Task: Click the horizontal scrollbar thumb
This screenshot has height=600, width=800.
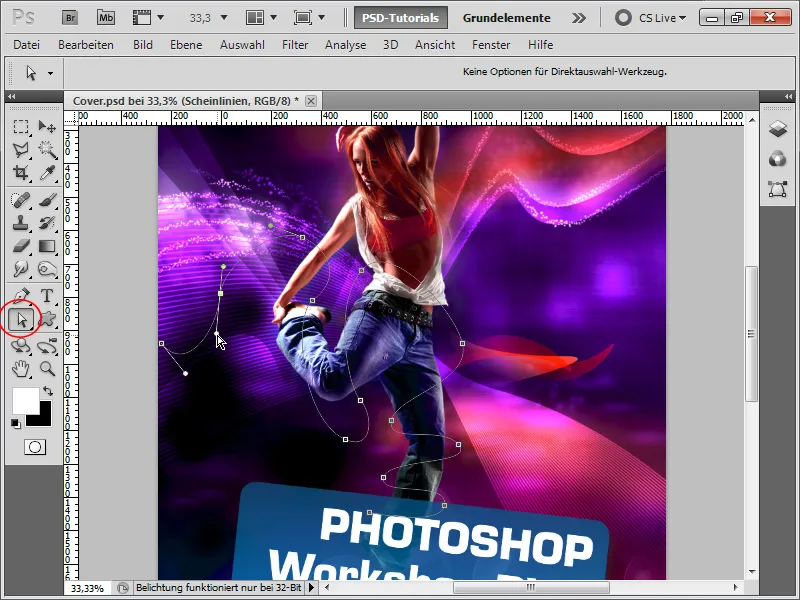Action: click(x=531, y=587)
